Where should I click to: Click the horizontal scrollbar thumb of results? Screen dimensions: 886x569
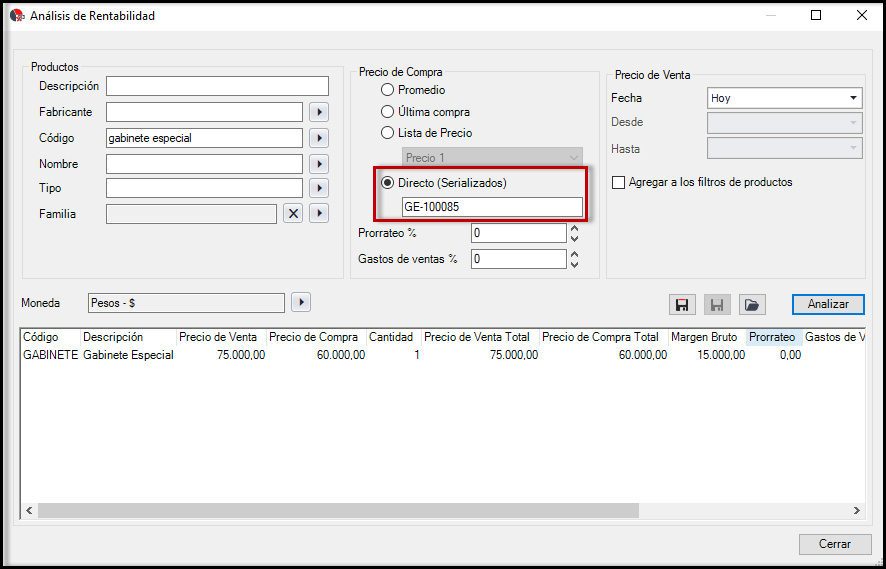[338, 510]
